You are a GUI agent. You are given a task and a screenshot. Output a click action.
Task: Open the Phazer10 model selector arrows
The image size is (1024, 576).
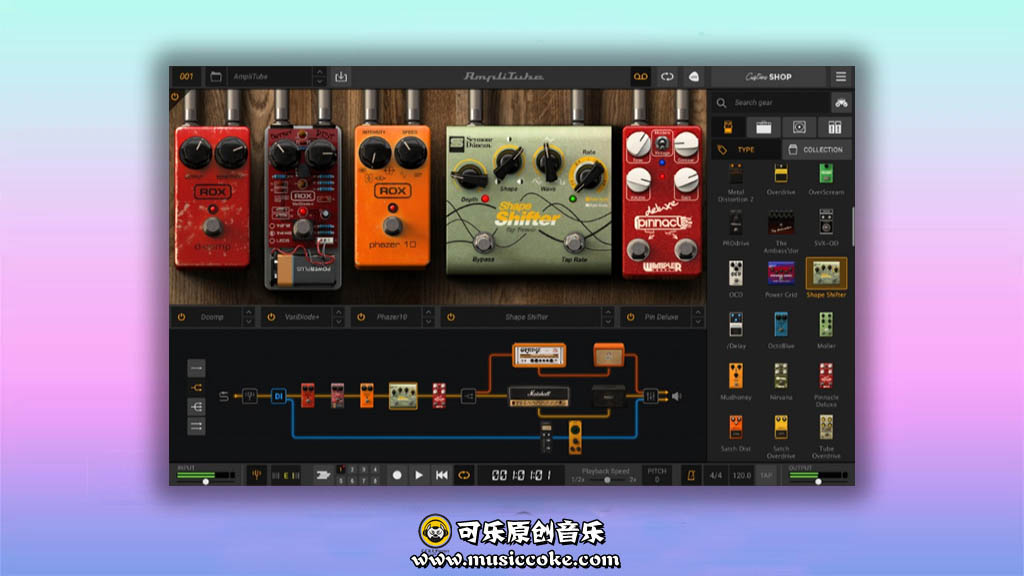[428, 317]
